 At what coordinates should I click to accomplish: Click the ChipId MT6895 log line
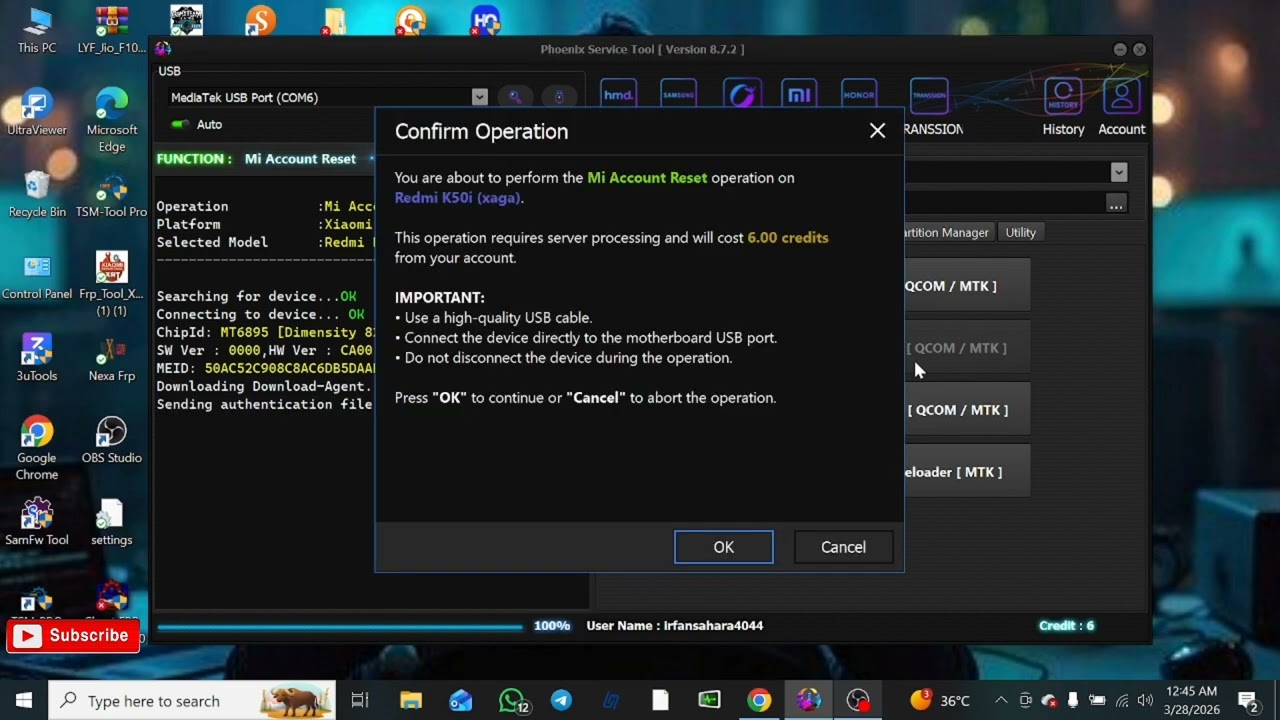click(x=266, y=332)
